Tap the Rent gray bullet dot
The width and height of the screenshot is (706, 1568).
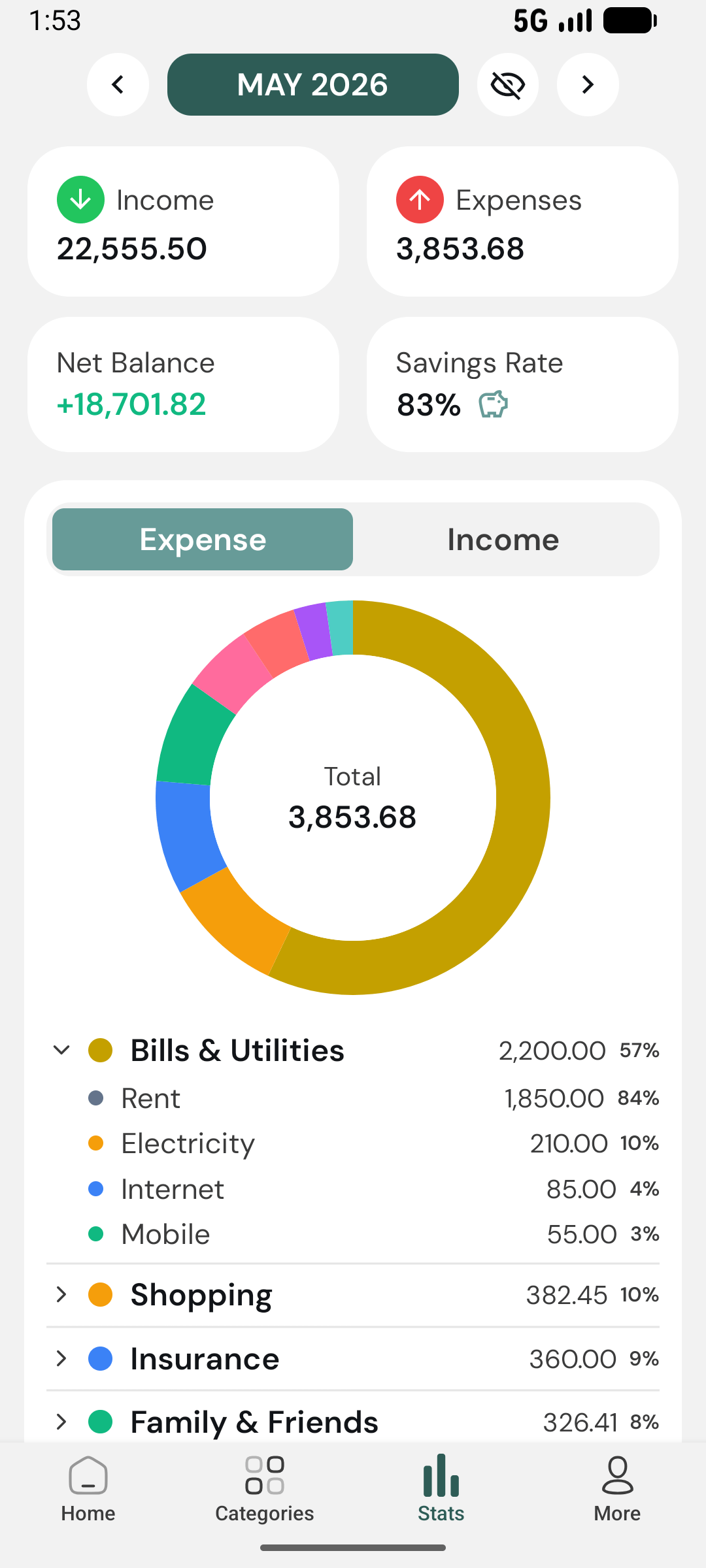pos(96,1098)
